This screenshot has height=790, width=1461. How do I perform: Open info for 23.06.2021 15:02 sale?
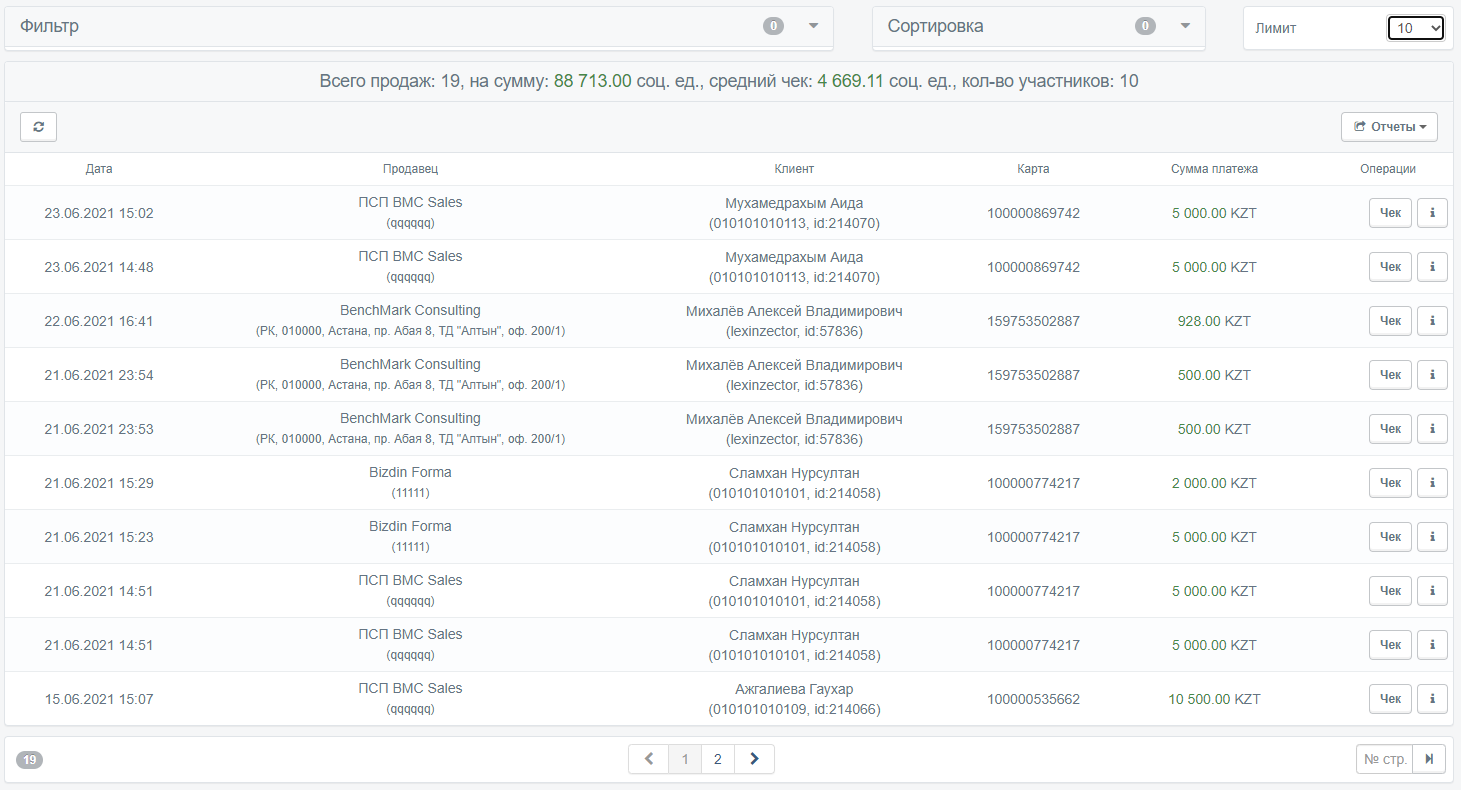tap(1432, 213)
